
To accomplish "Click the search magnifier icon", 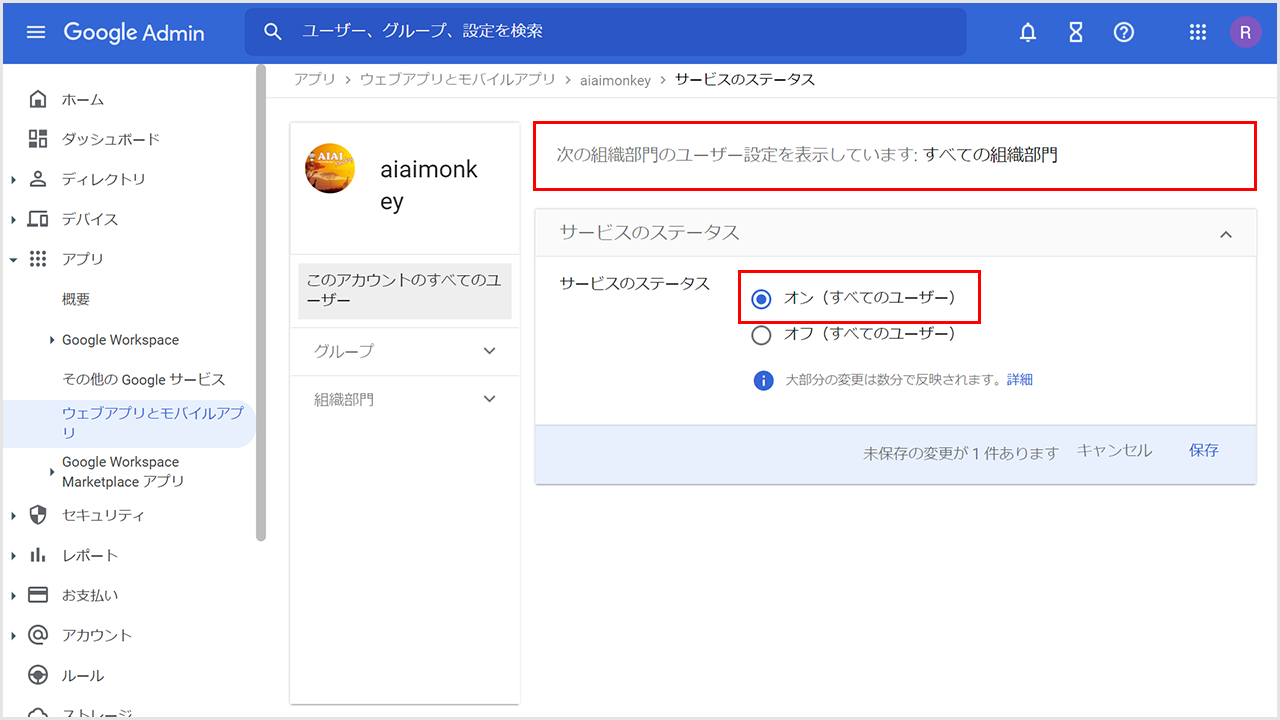I will (x=273, y=32).
